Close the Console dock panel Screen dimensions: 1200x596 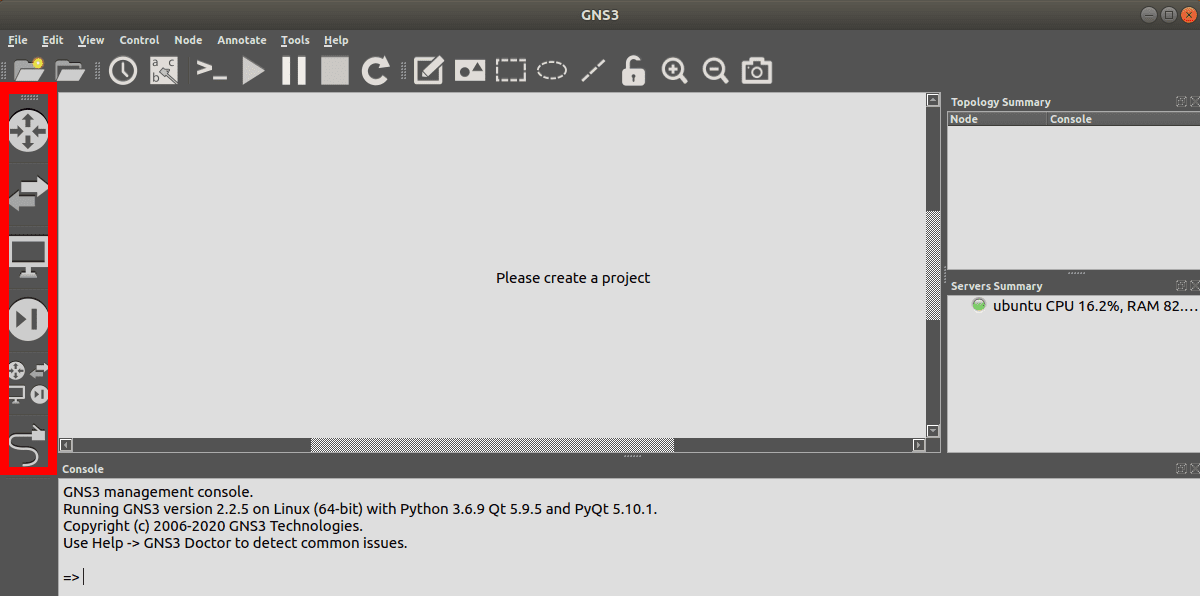(1194, 468)
